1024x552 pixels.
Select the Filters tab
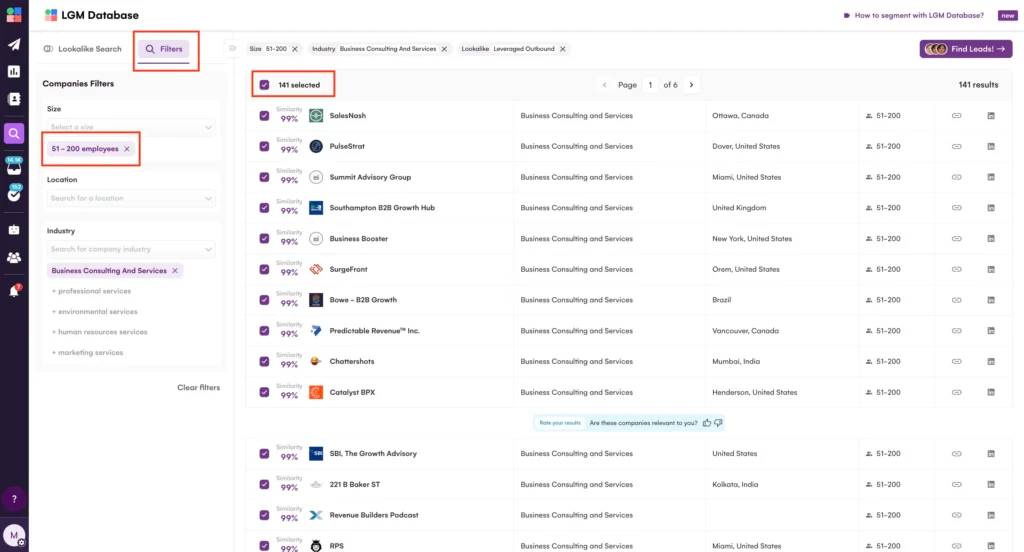point(164,49)
